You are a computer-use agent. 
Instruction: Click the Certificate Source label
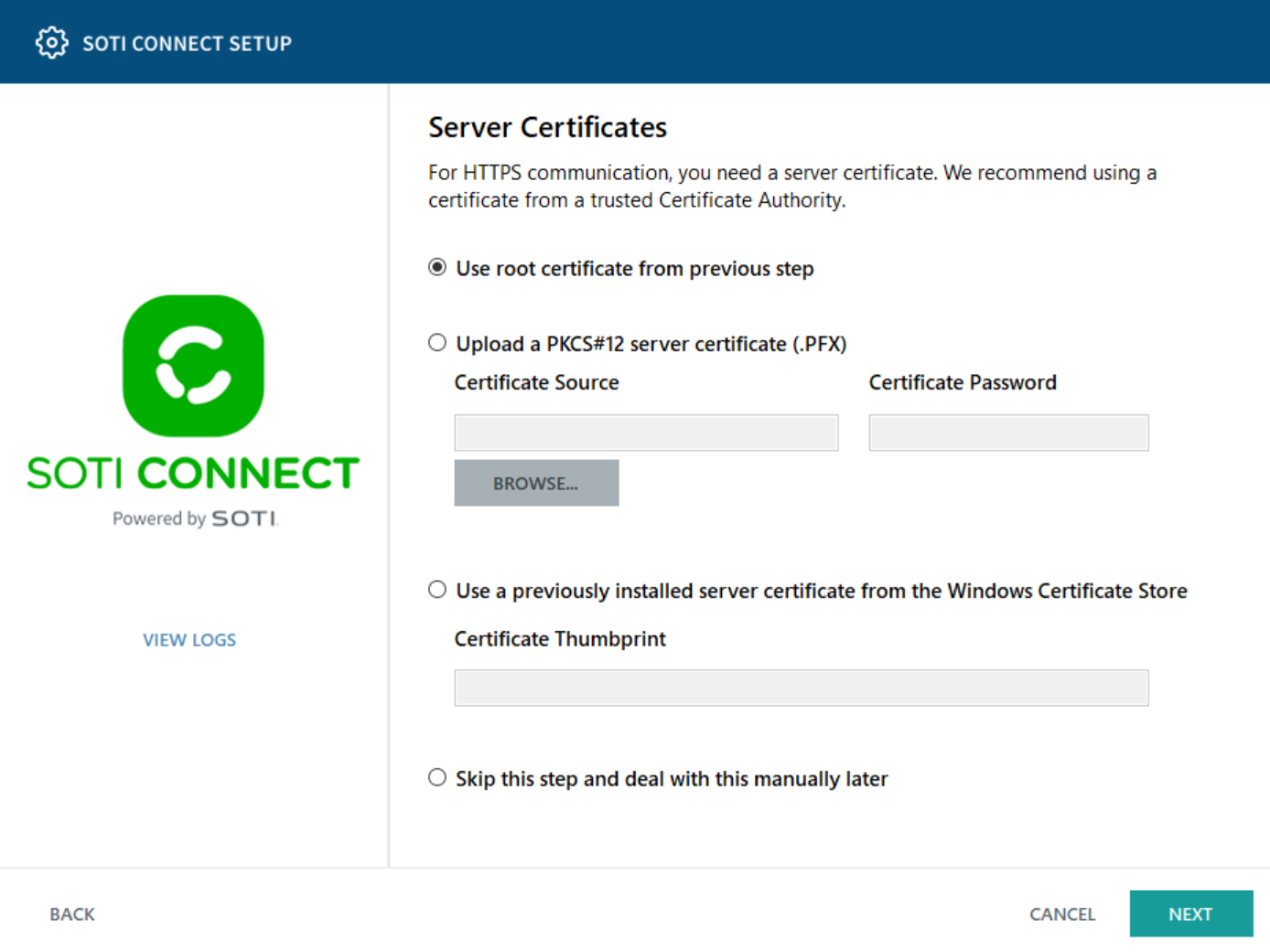click(537, 382)
